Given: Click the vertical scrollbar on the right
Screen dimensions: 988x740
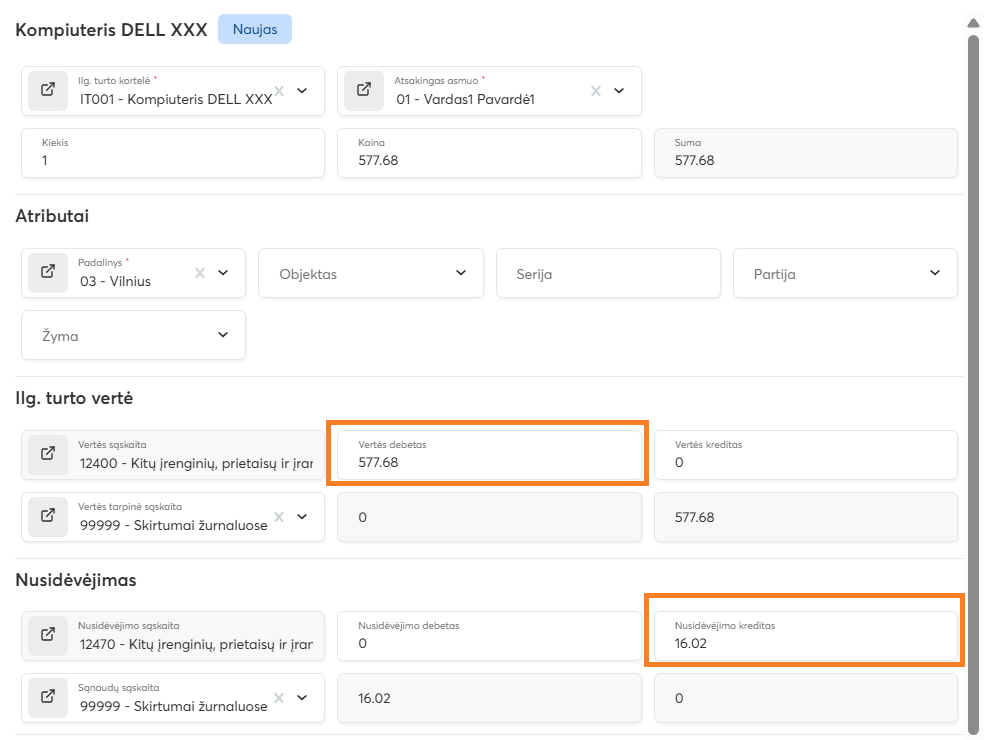Looking at the screenshot, I should 973,380.
